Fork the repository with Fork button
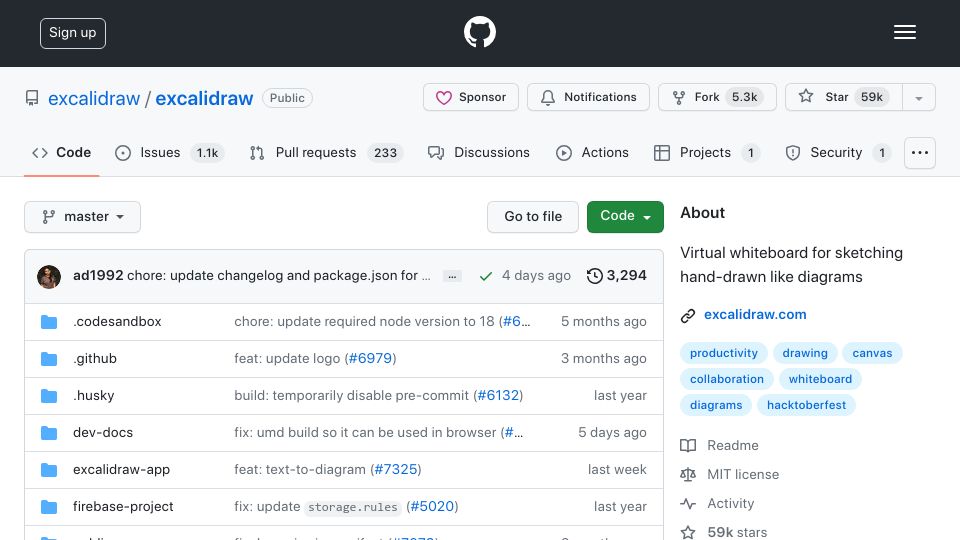Screen dimensions: 960x540 [717, 97]
